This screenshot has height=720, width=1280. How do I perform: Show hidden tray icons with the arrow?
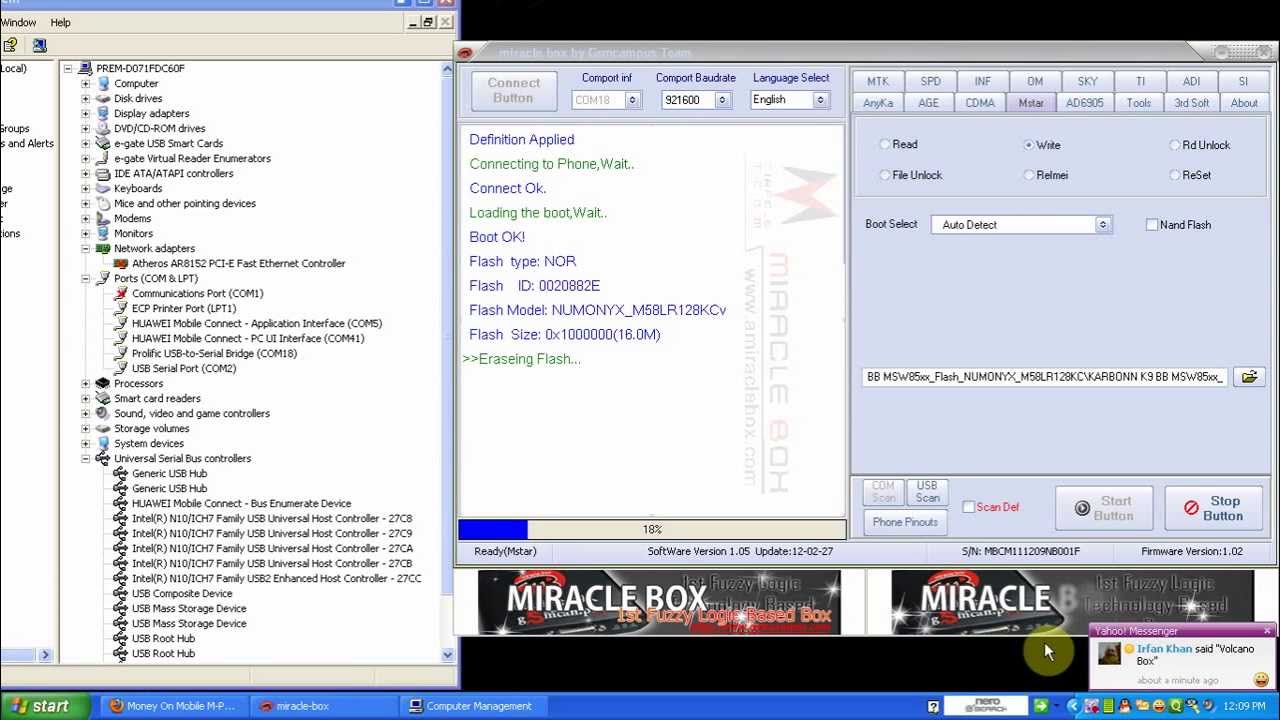1073,706
